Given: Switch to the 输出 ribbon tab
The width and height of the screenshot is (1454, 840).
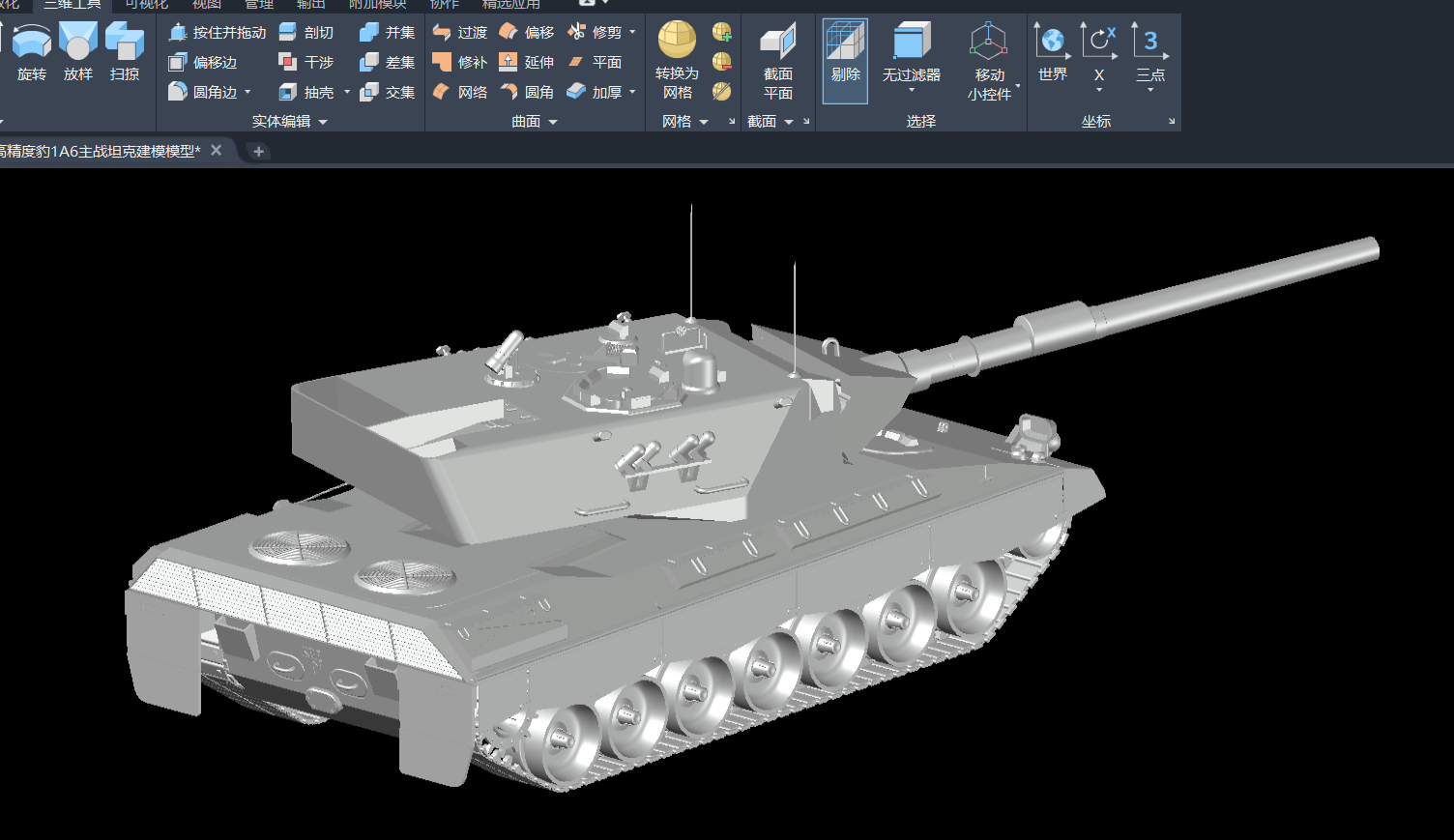Looking at the screenshot, I should 311,5.
